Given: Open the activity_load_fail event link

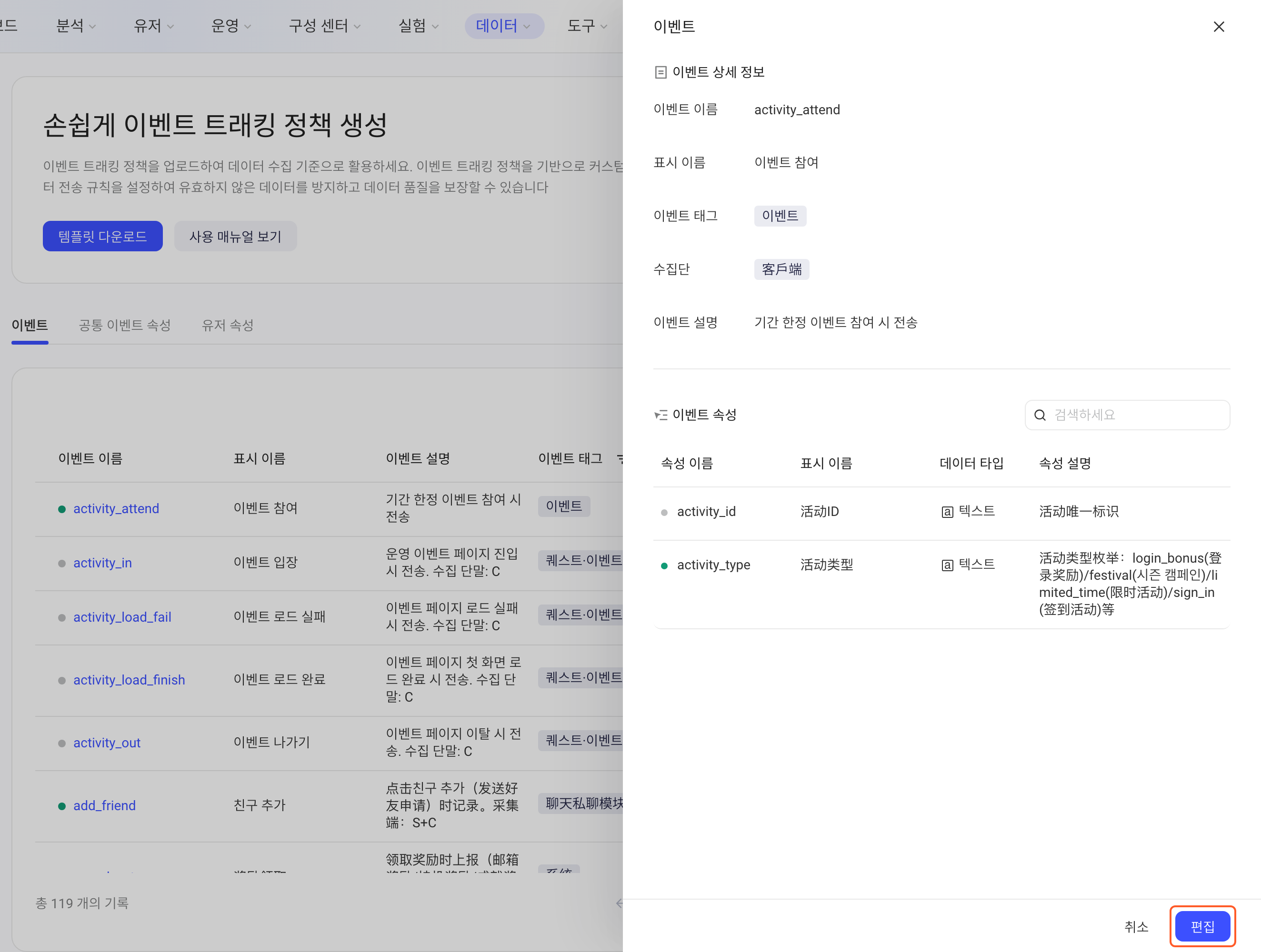Looking at the screenshot, I should (122, 617).
